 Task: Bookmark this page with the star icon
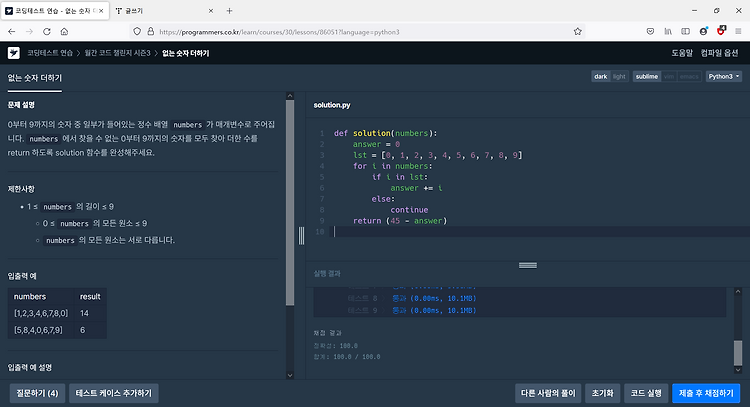coord(578,32)
